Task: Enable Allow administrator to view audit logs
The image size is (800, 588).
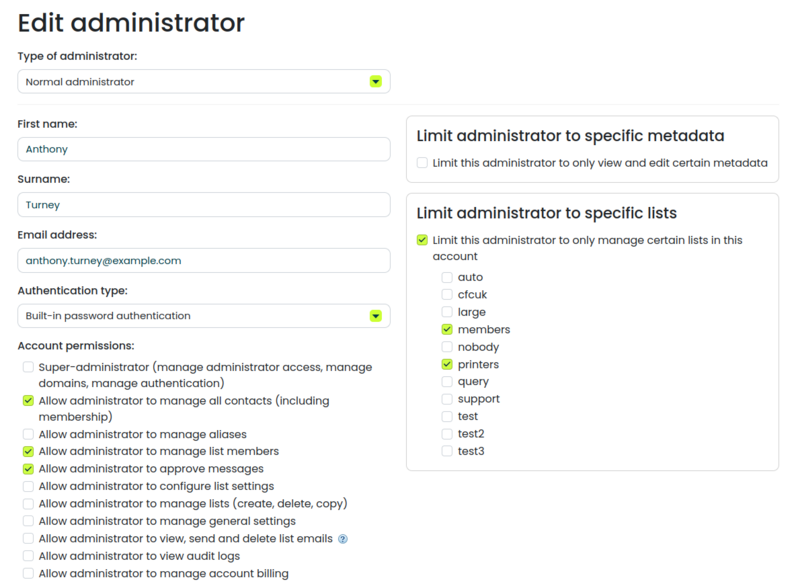Action: click(28, 556)
